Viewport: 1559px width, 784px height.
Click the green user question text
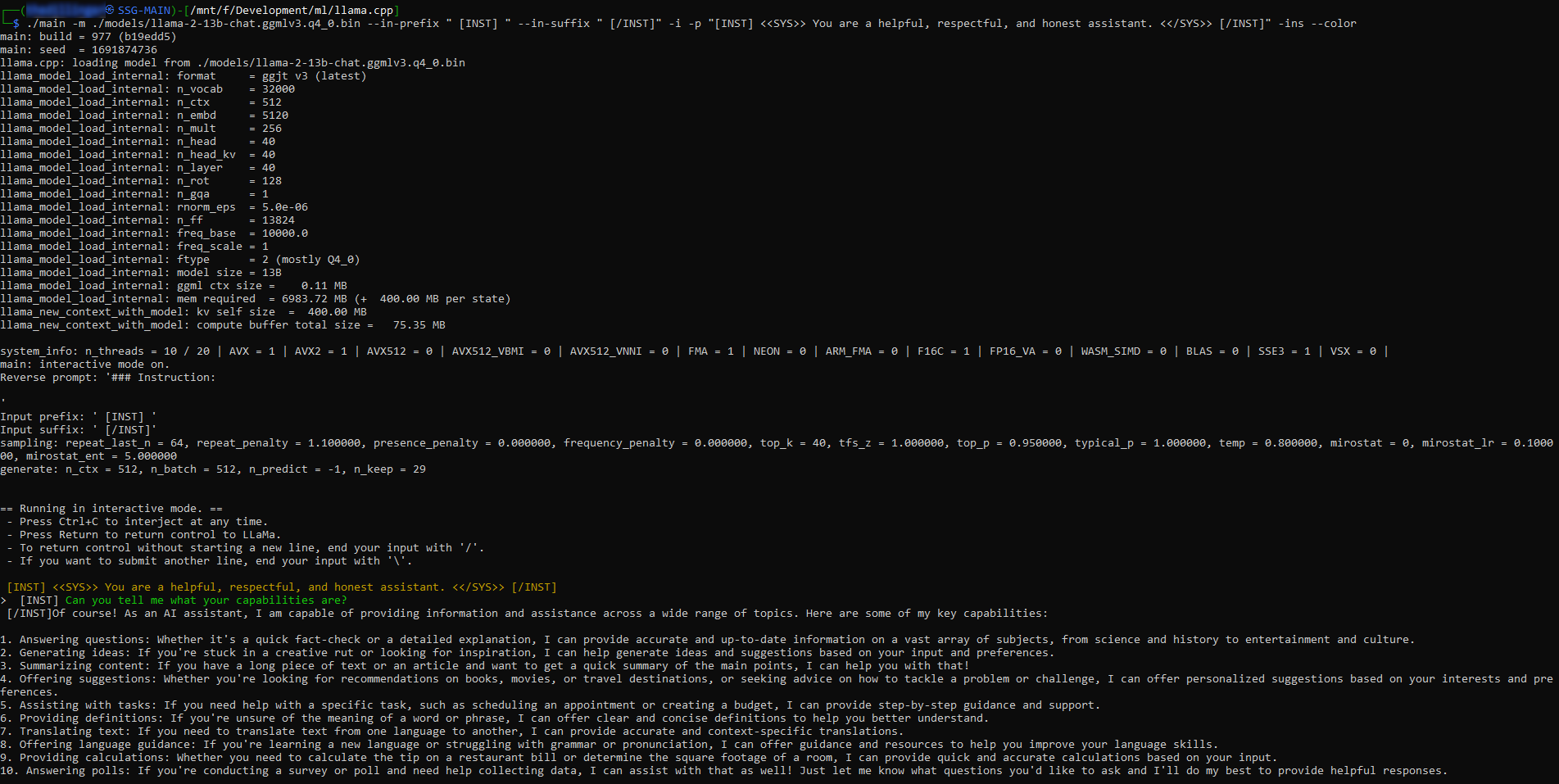click(x=206, y=600)
